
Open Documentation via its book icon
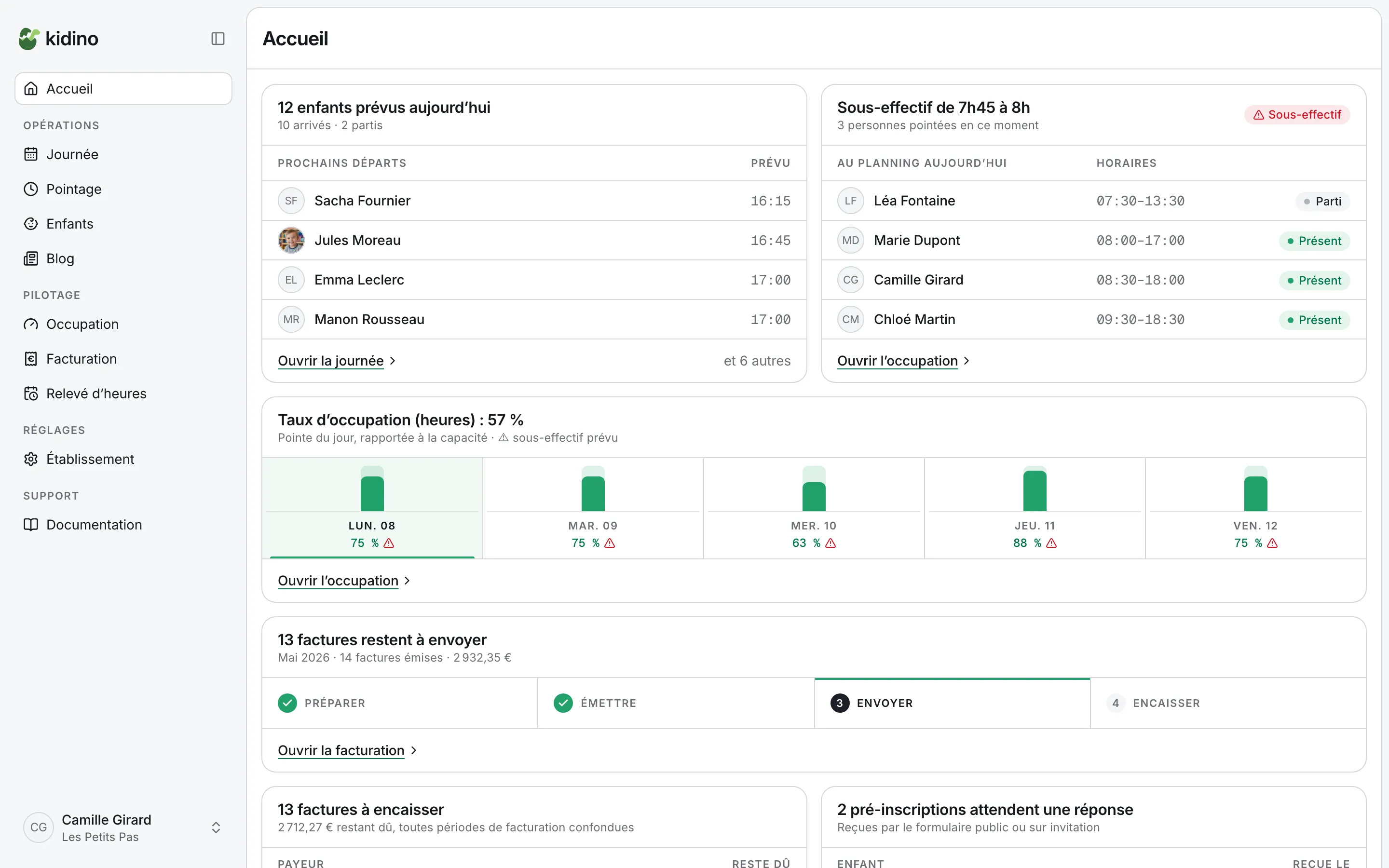(x=31, y=525)
